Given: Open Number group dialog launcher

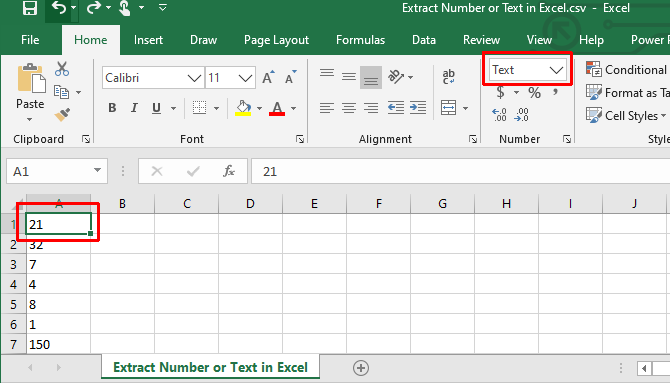Looking at the screenshot, I should pyautogui.click(x=567, y=139).
